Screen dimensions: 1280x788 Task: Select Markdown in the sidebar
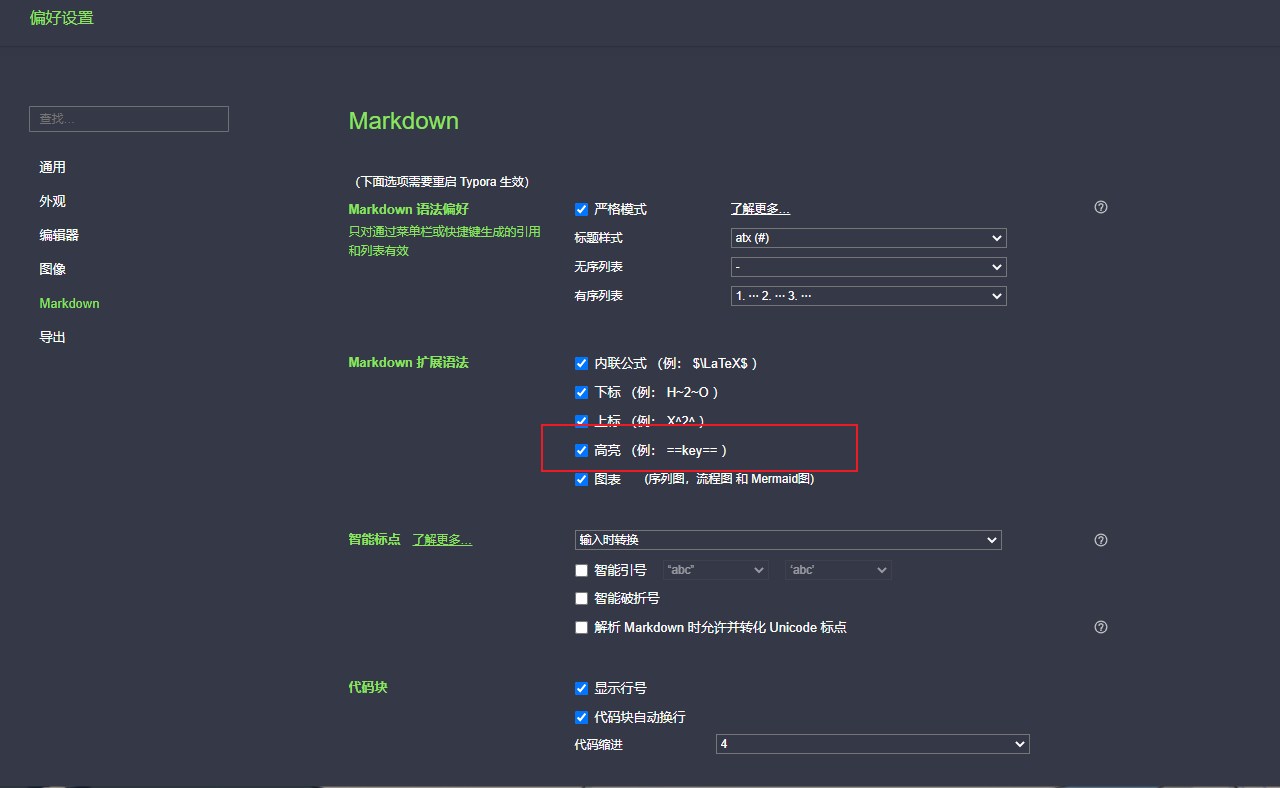click(69, 303)
